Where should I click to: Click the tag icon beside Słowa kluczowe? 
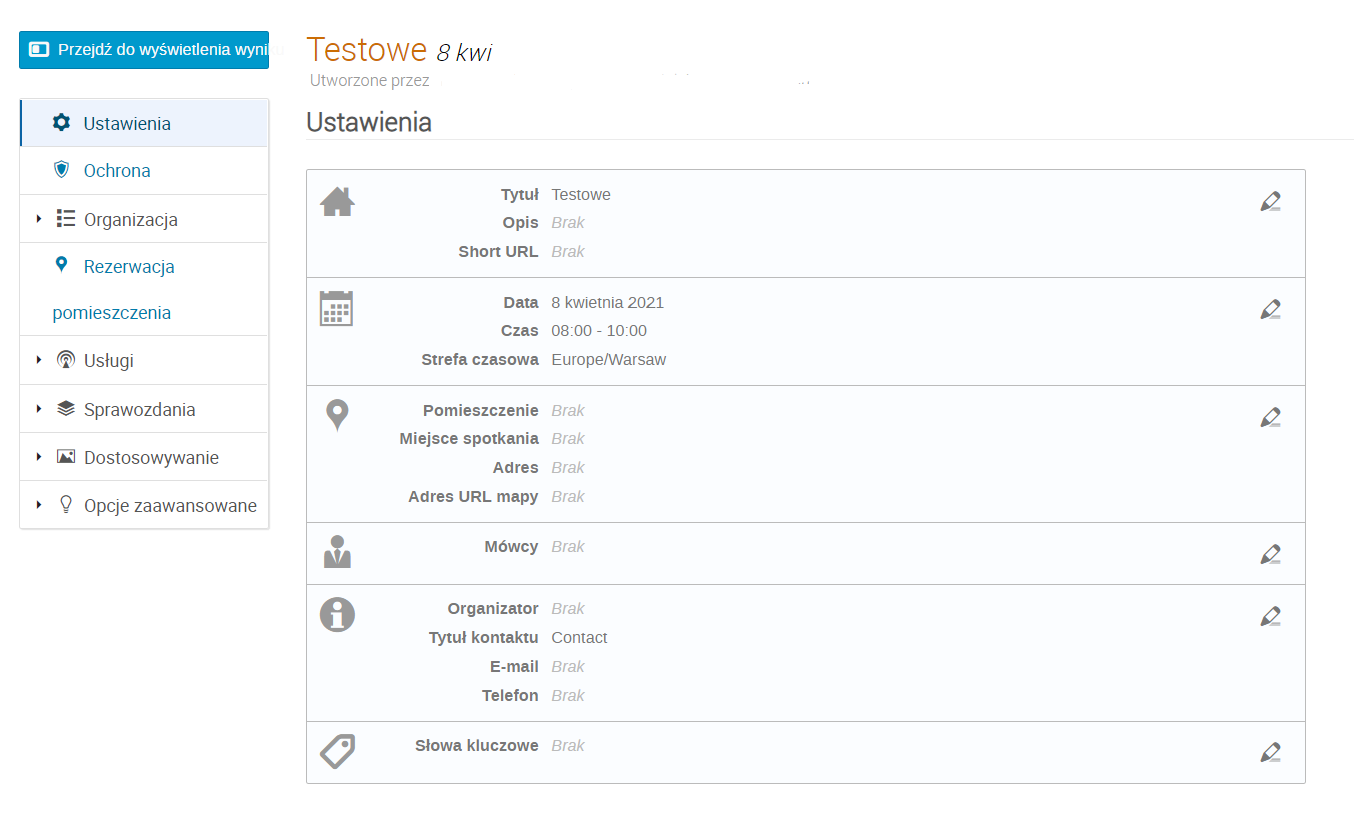[338, 750]
